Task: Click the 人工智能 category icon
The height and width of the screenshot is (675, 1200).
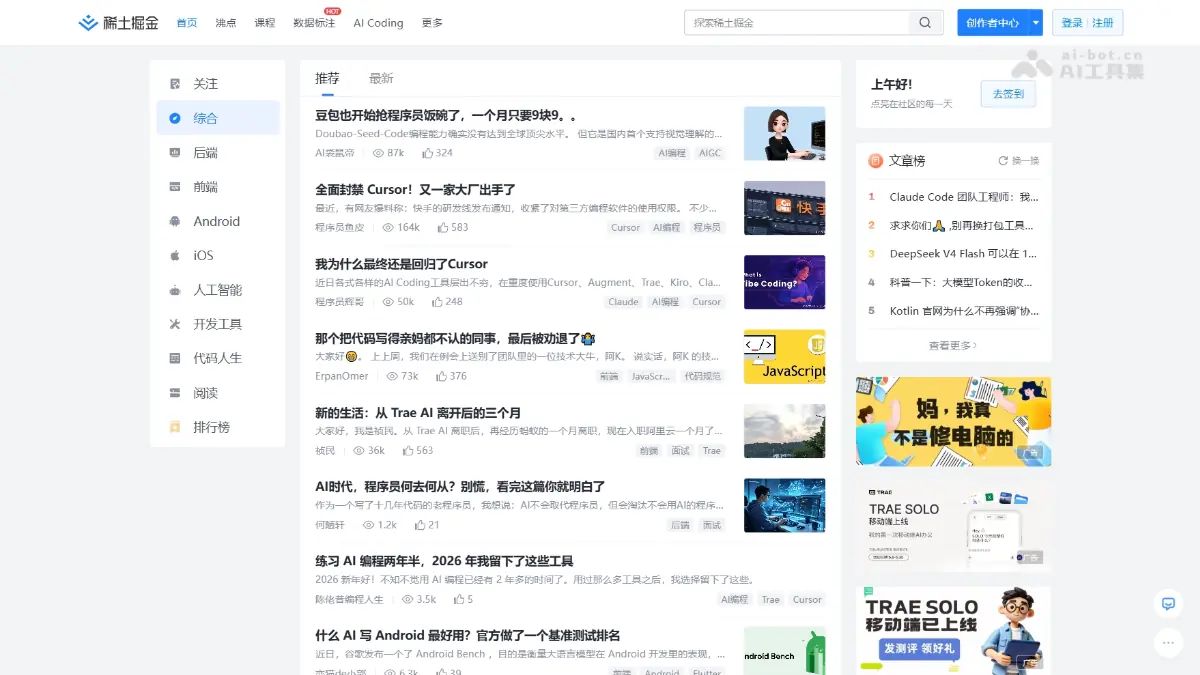Action: click(x=175, y=290)
